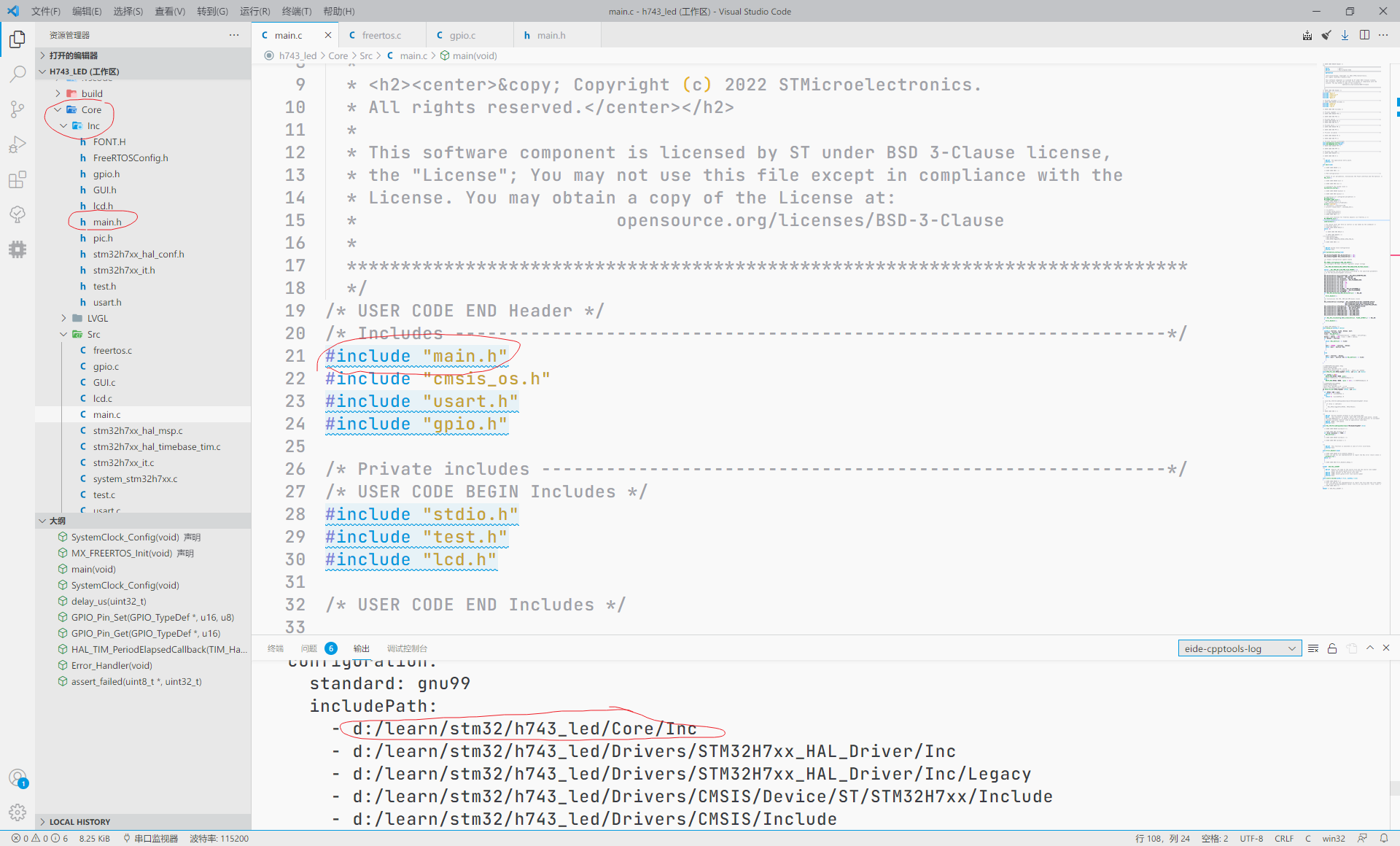This screenshot has height=846, width=1400.
Task: Open the Search view in activity bar
Action: coord(17,74)
